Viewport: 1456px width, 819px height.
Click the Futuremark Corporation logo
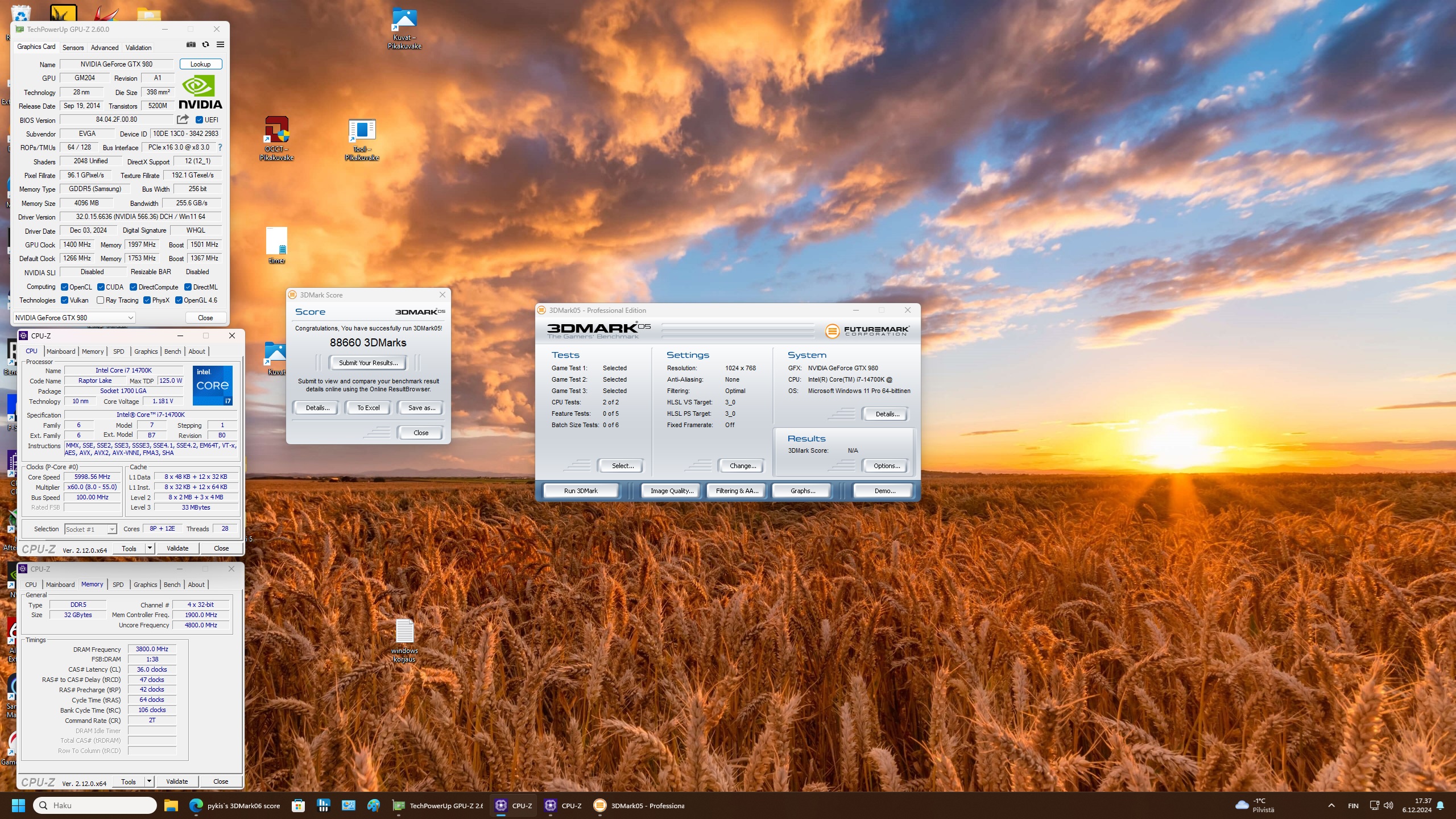867,330
